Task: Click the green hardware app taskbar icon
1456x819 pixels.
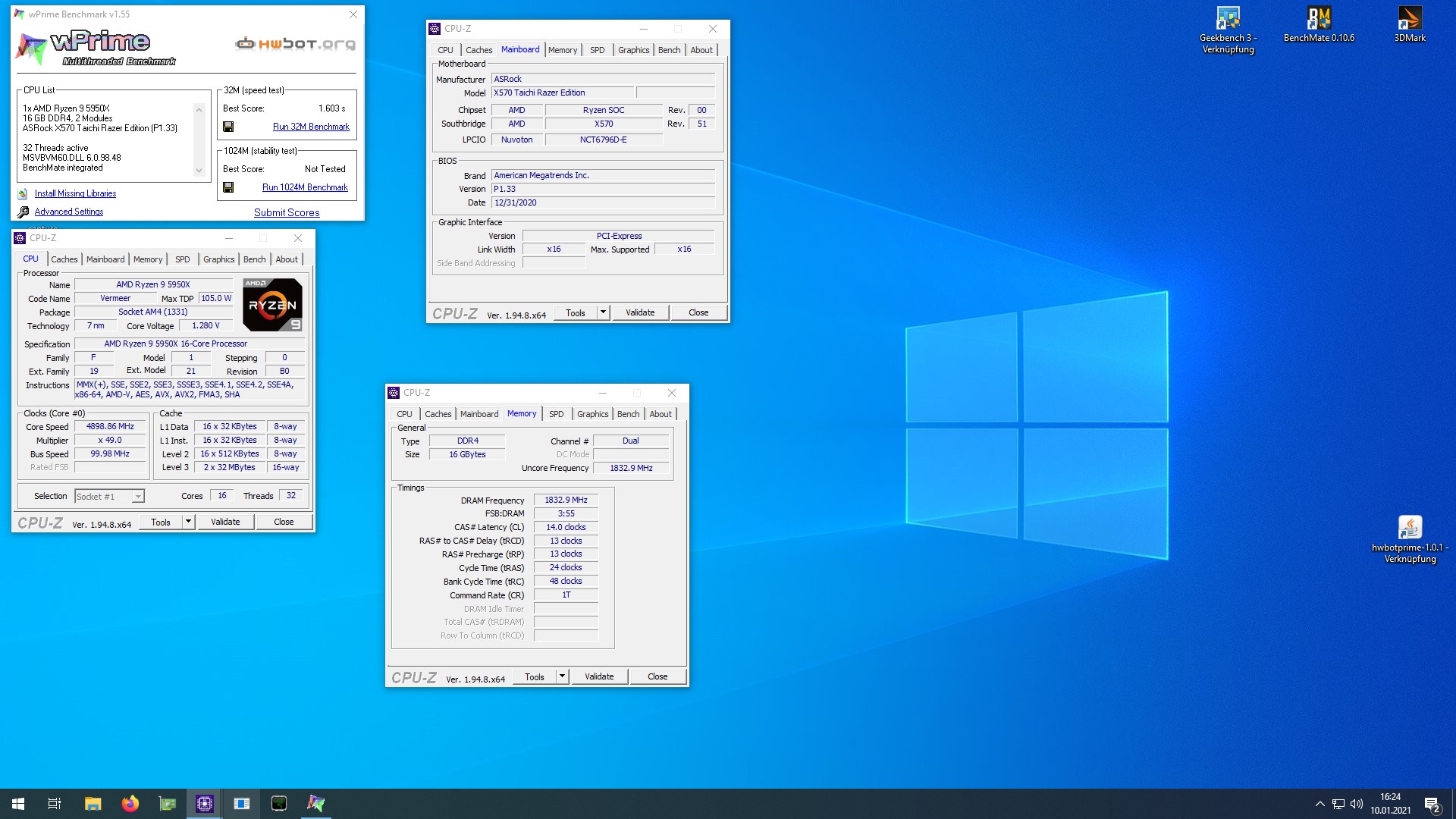Action: point(168,804)
